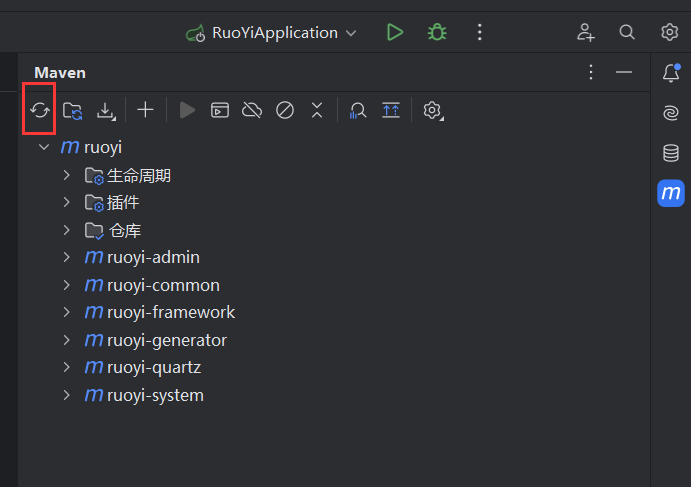The height and width of the screenshot is (487, 691).
Task: Open Notifications bell in right sidebar
Action: pyautogui.click(x=670, y=73)
